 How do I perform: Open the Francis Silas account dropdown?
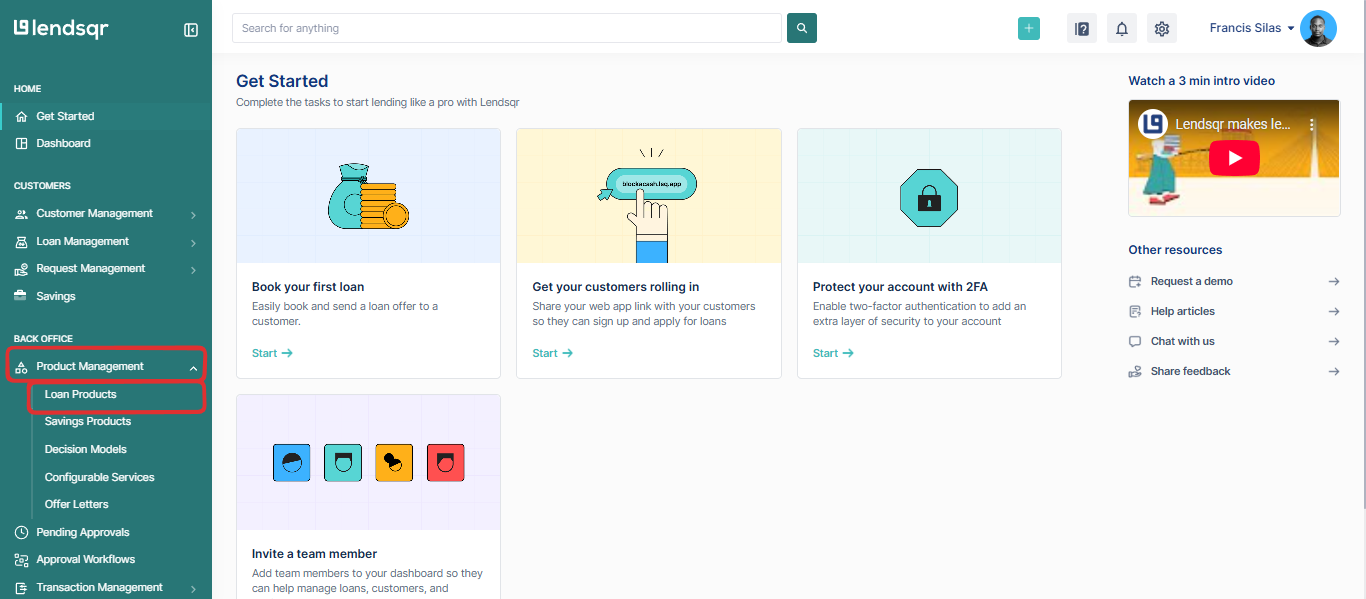coord(1252,28)
